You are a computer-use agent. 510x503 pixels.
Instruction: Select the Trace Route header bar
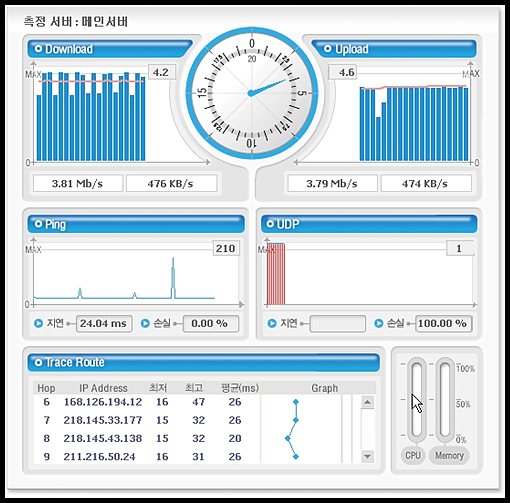pyautogui.click(x=203, y=363)
